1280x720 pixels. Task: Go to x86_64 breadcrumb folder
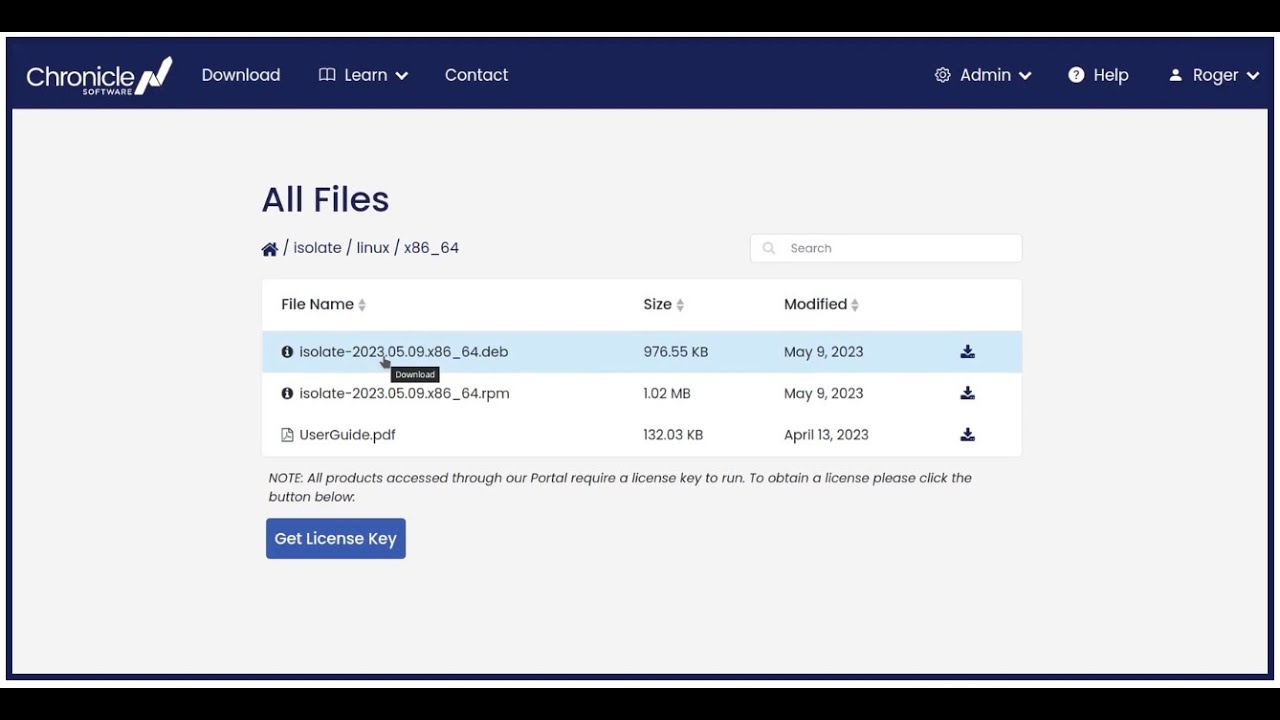click(x=431, y=248)
